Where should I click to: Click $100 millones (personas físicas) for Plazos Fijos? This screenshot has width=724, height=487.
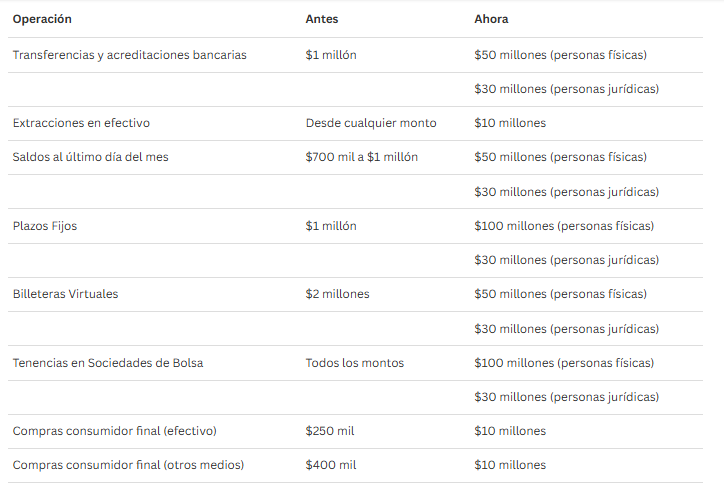[x=564, y=226]
